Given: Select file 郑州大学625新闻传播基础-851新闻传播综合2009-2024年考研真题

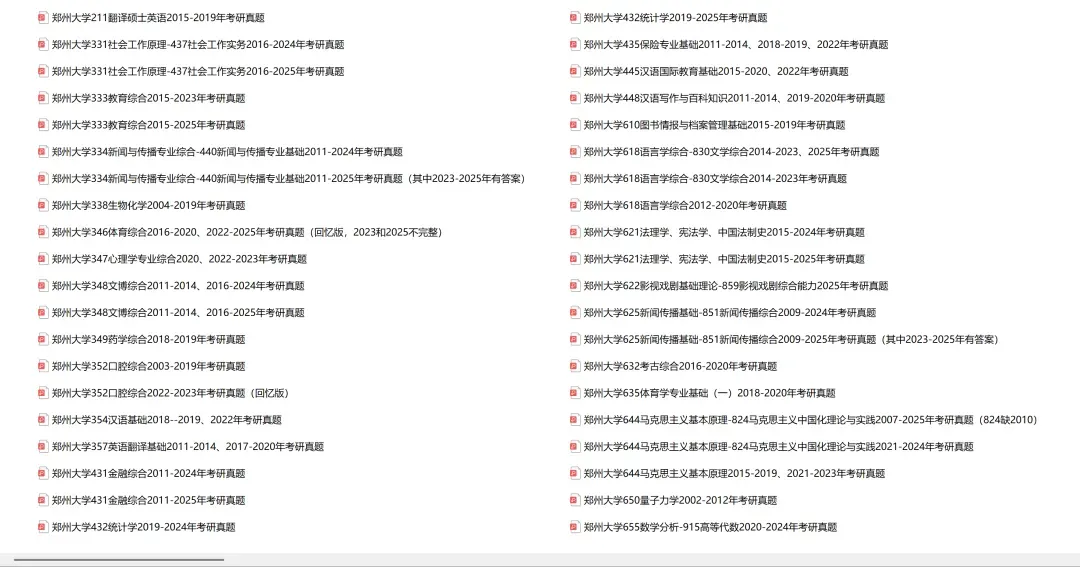Looking at the screenshot, I should click(723, 313).
